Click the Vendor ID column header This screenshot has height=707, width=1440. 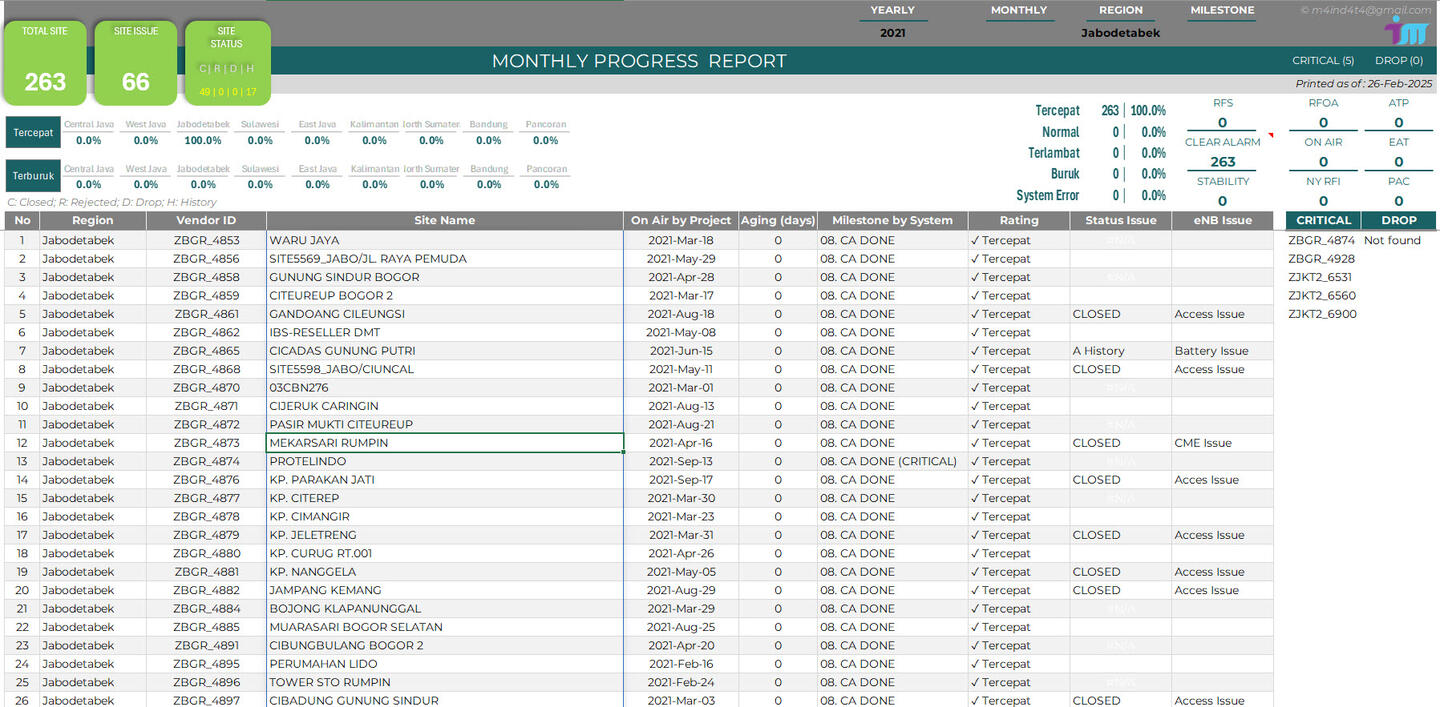click(206, 220)
